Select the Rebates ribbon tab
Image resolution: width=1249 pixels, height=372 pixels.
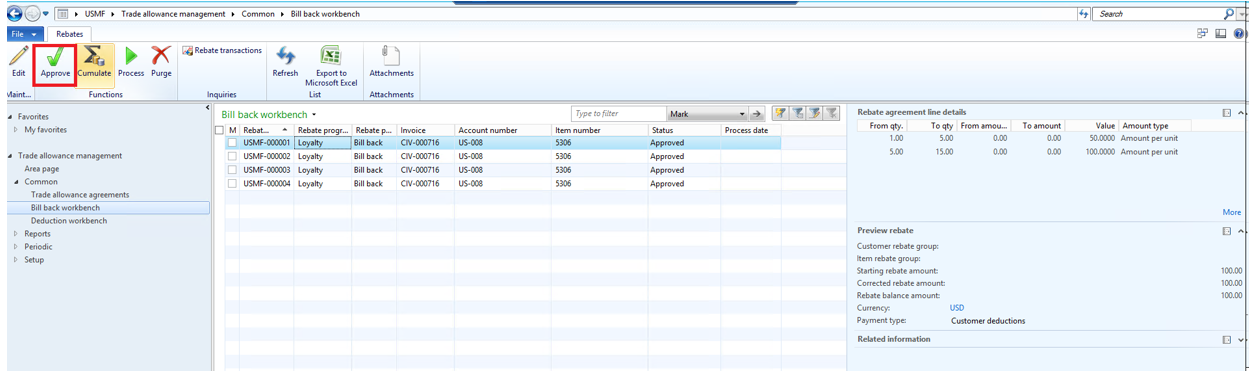click(69, 34)
